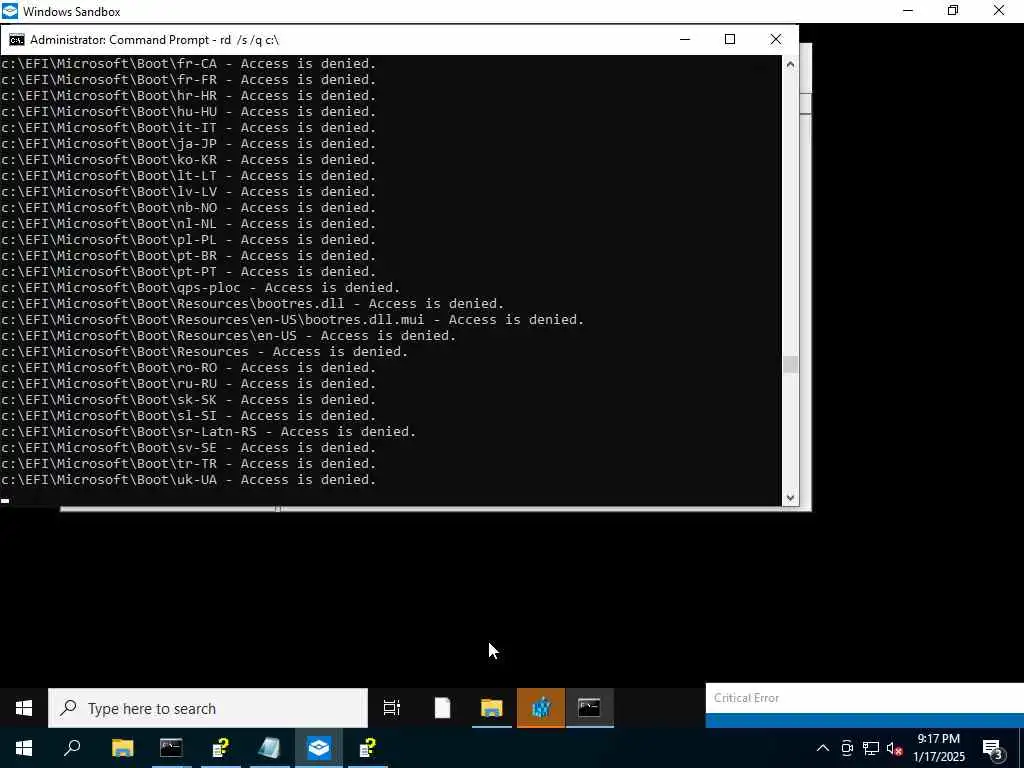Click the line containing 'pt-BR'
The height and width of the screenshot is (768, 1024).
click(x=189, y=255)
